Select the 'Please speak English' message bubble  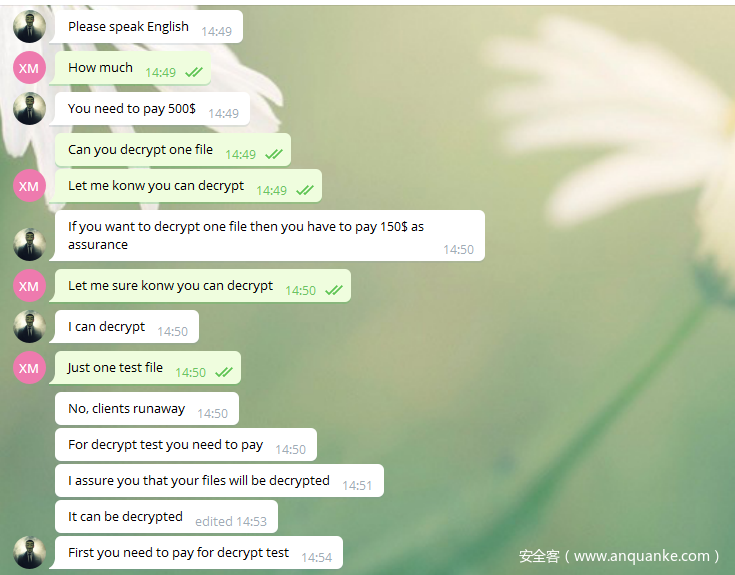(149, 27)
